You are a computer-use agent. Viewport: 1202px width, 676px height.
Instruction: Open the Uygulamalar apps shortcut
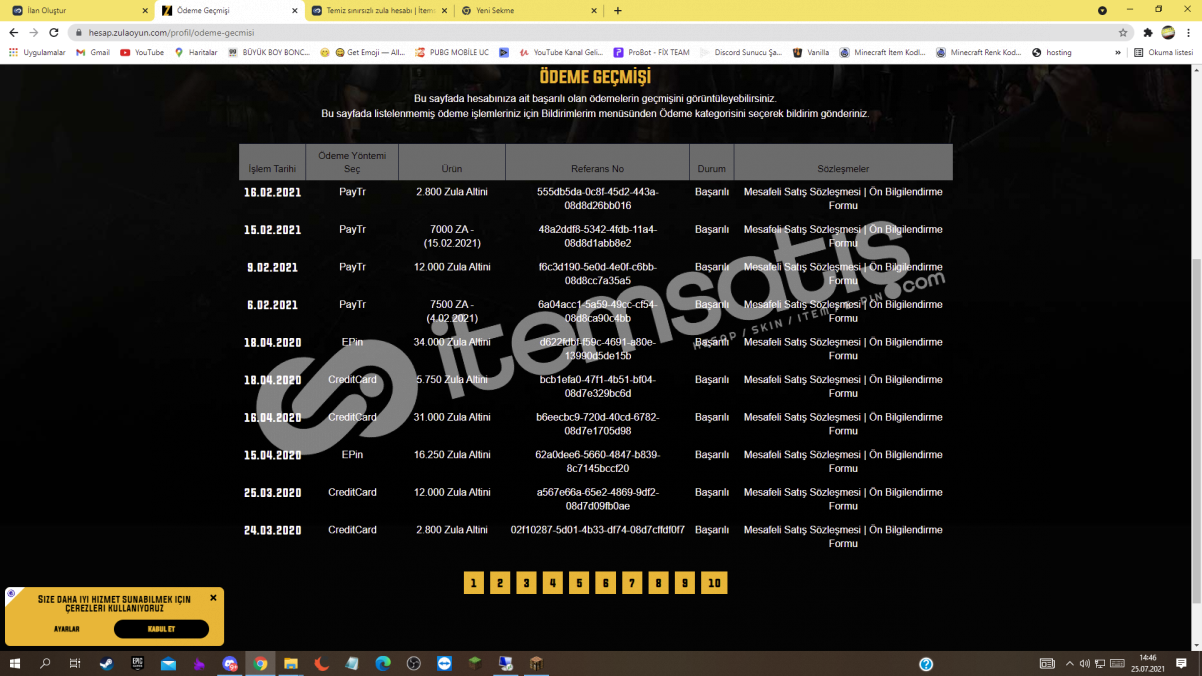(36, 52)
